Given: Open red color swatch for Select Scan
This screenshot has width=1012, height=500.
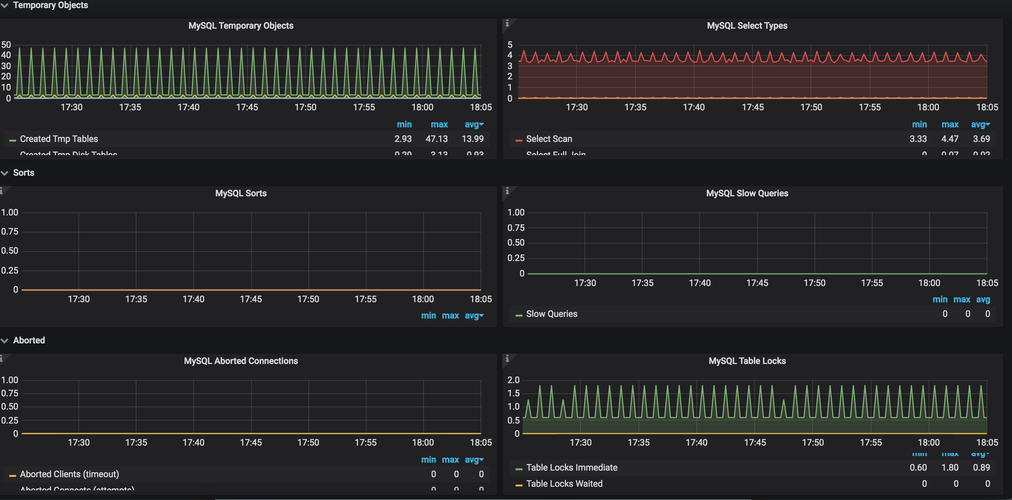Looking at the screenshot, I should [519, 139].
